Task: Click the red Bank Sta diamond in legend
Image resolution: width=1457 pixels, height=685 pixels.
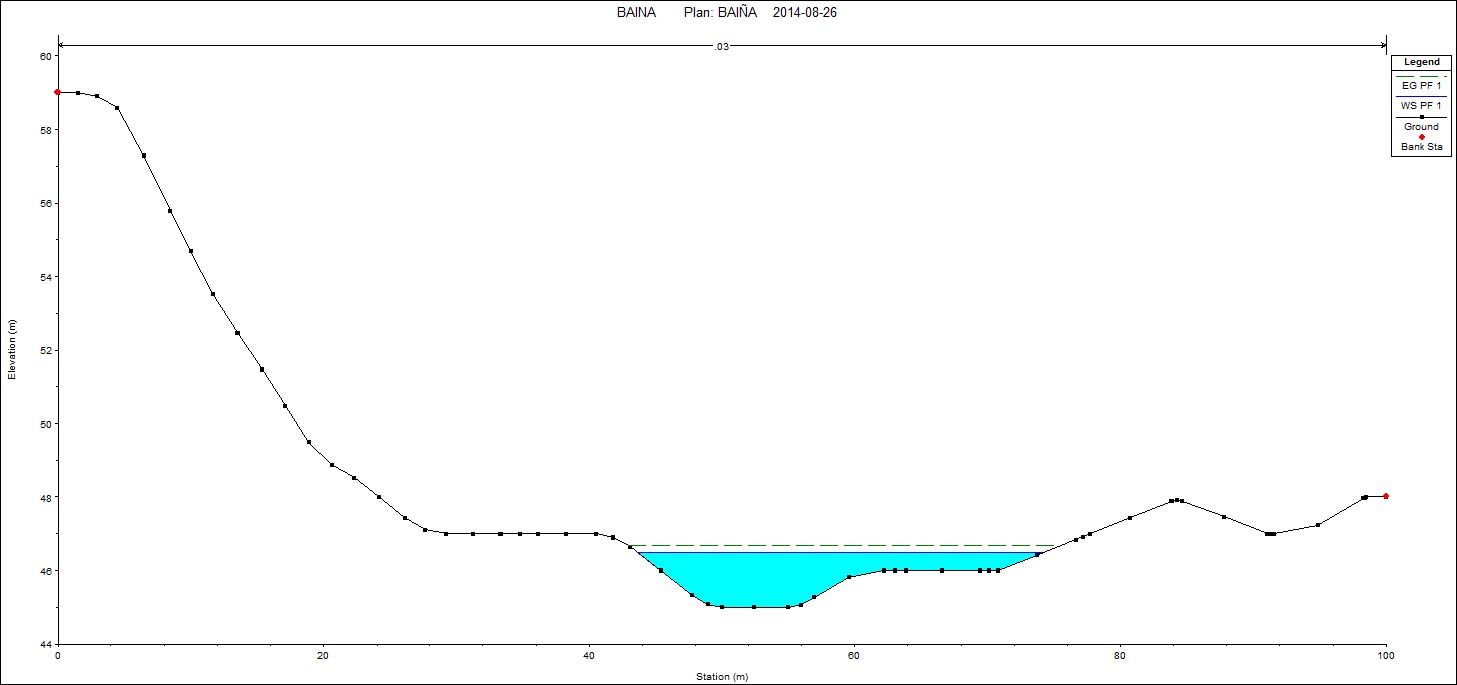Action: coord(1421,137)
